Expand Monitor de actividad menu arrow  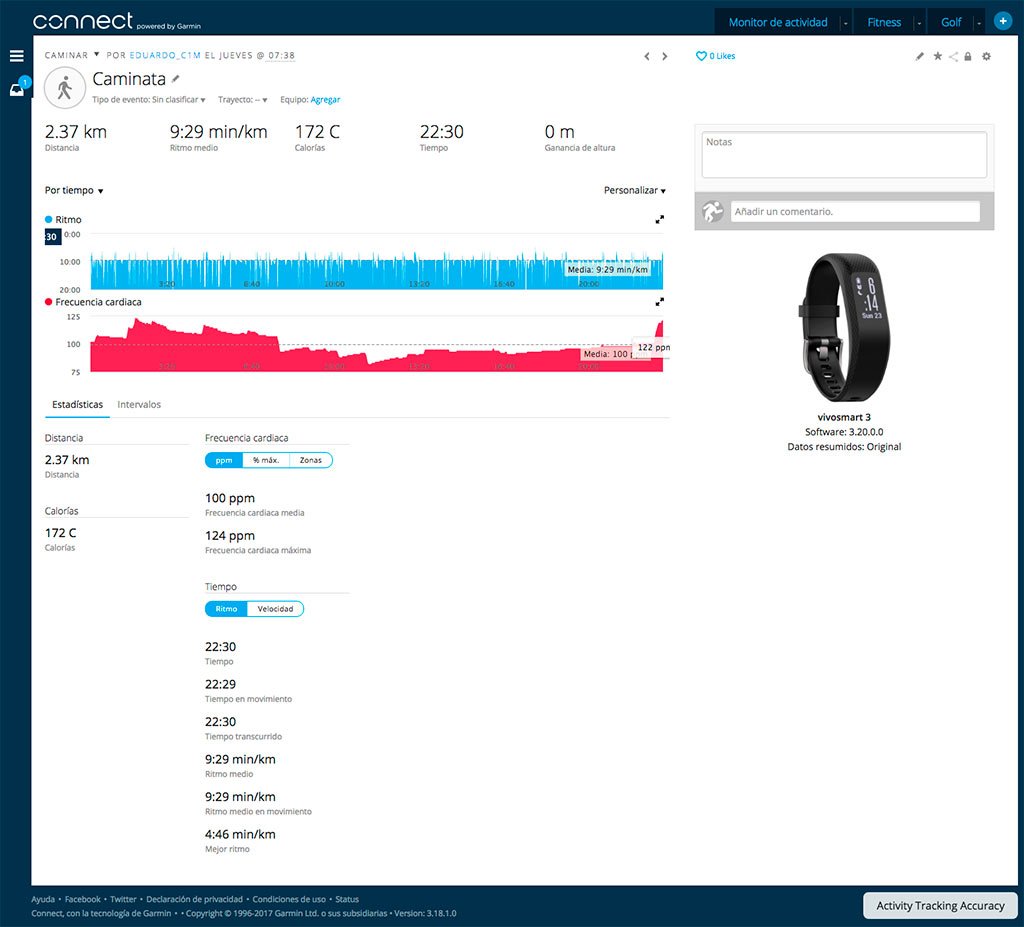pyautogui.click(x=846, y=23)
